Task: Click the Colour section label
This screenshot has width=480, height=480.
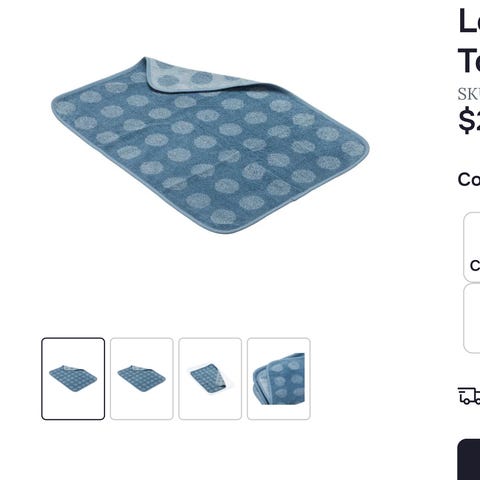Action: tap(469, 180)
